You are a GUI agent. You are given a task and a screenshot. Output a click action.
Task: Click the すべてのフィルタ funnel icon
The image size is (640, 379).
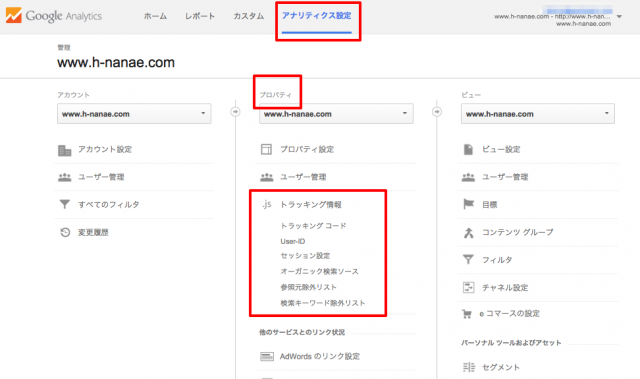(x=64, y=204)
